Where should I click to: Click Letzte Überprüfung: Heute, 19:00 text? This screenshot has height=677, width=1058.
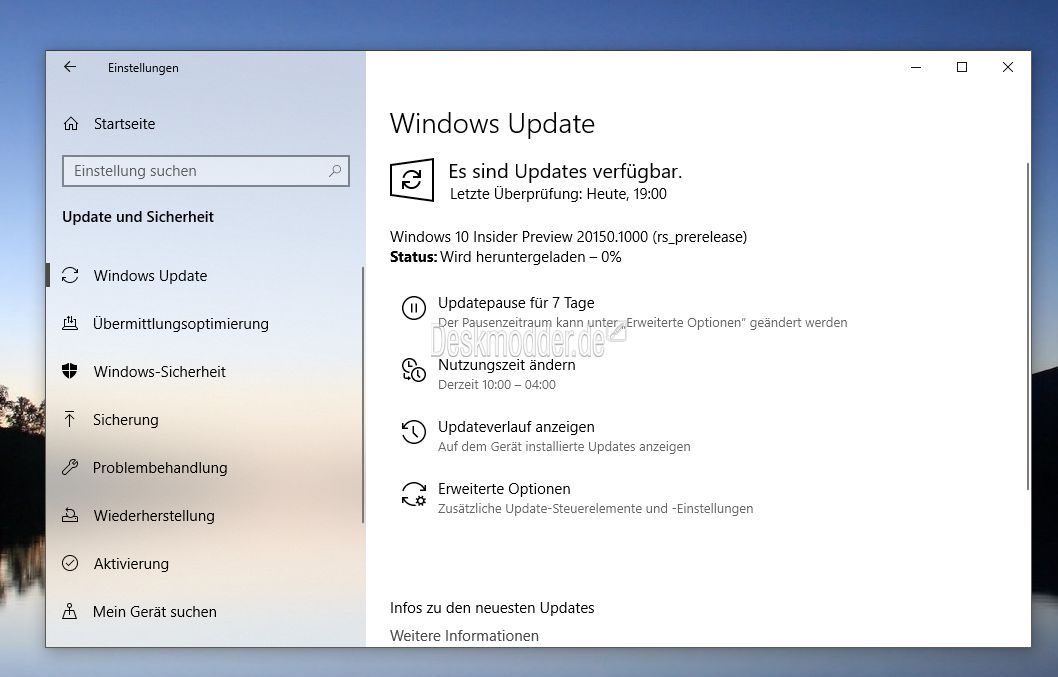click(558, 194)
